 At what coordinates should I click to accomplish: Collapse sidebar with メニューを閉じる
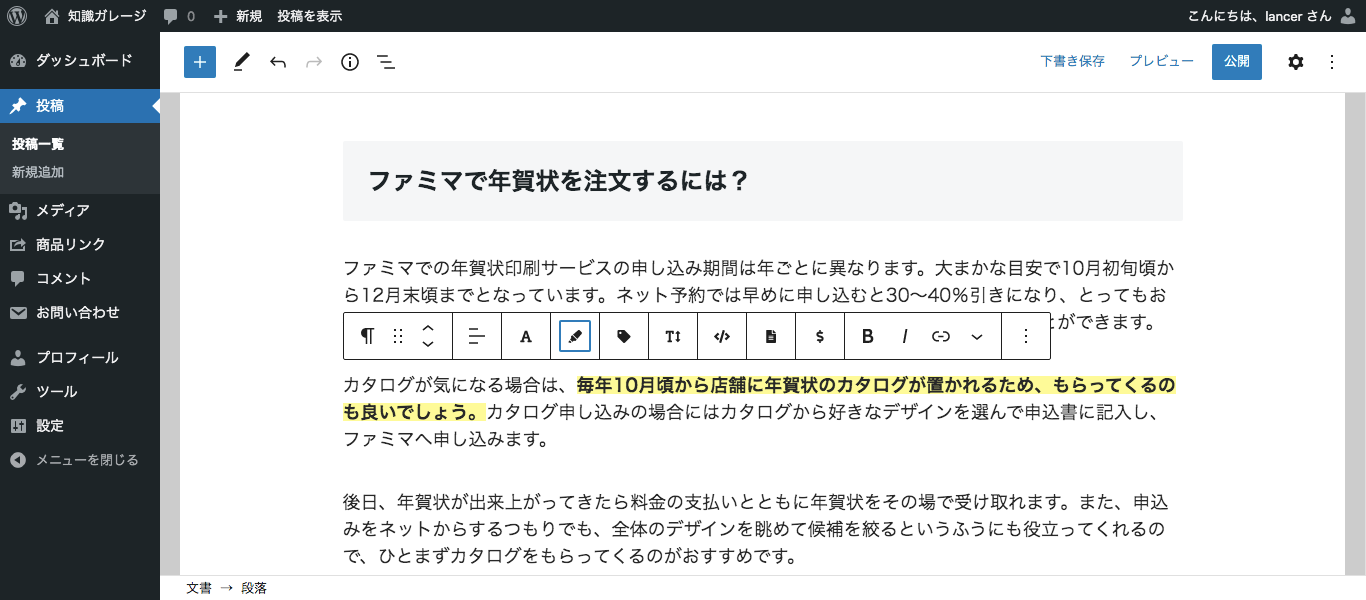coord(80,460)
